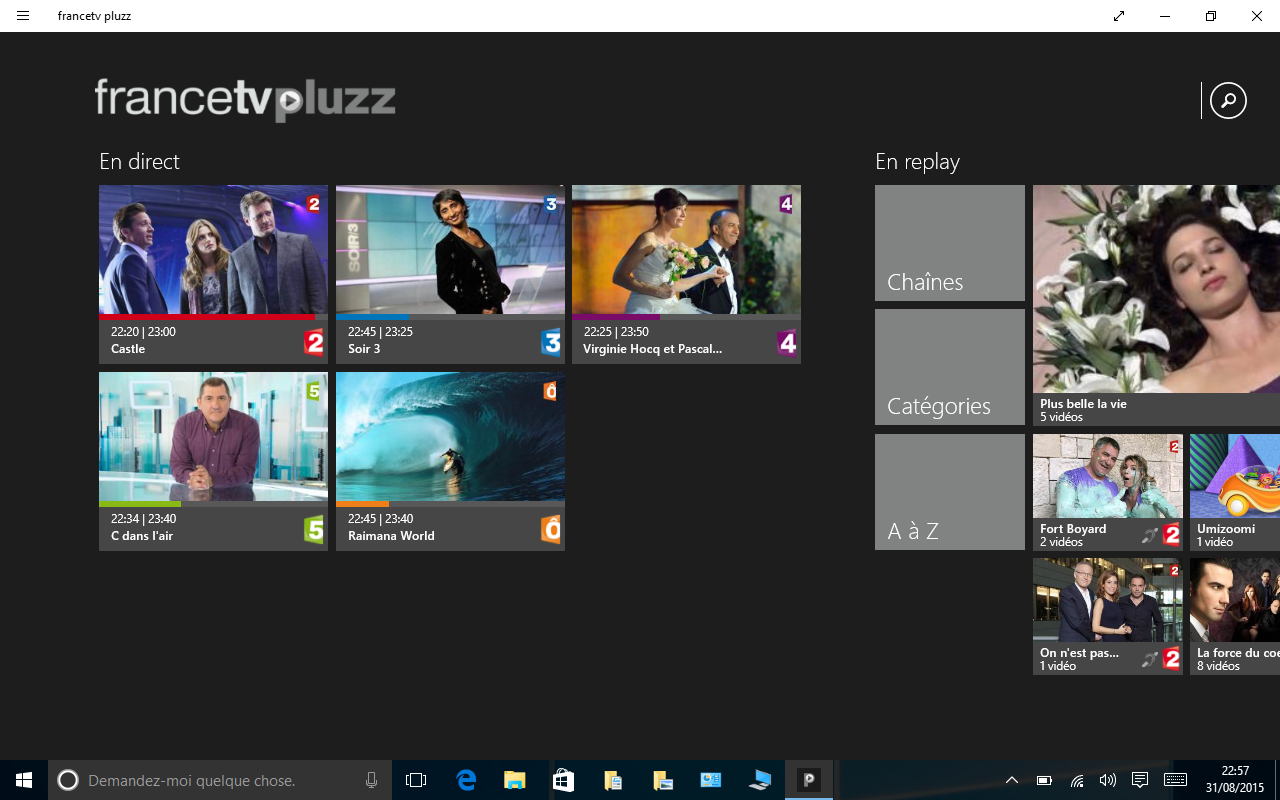Click the En direct heading
This screenshot has height=800, width=1280.
coord(139,162)
